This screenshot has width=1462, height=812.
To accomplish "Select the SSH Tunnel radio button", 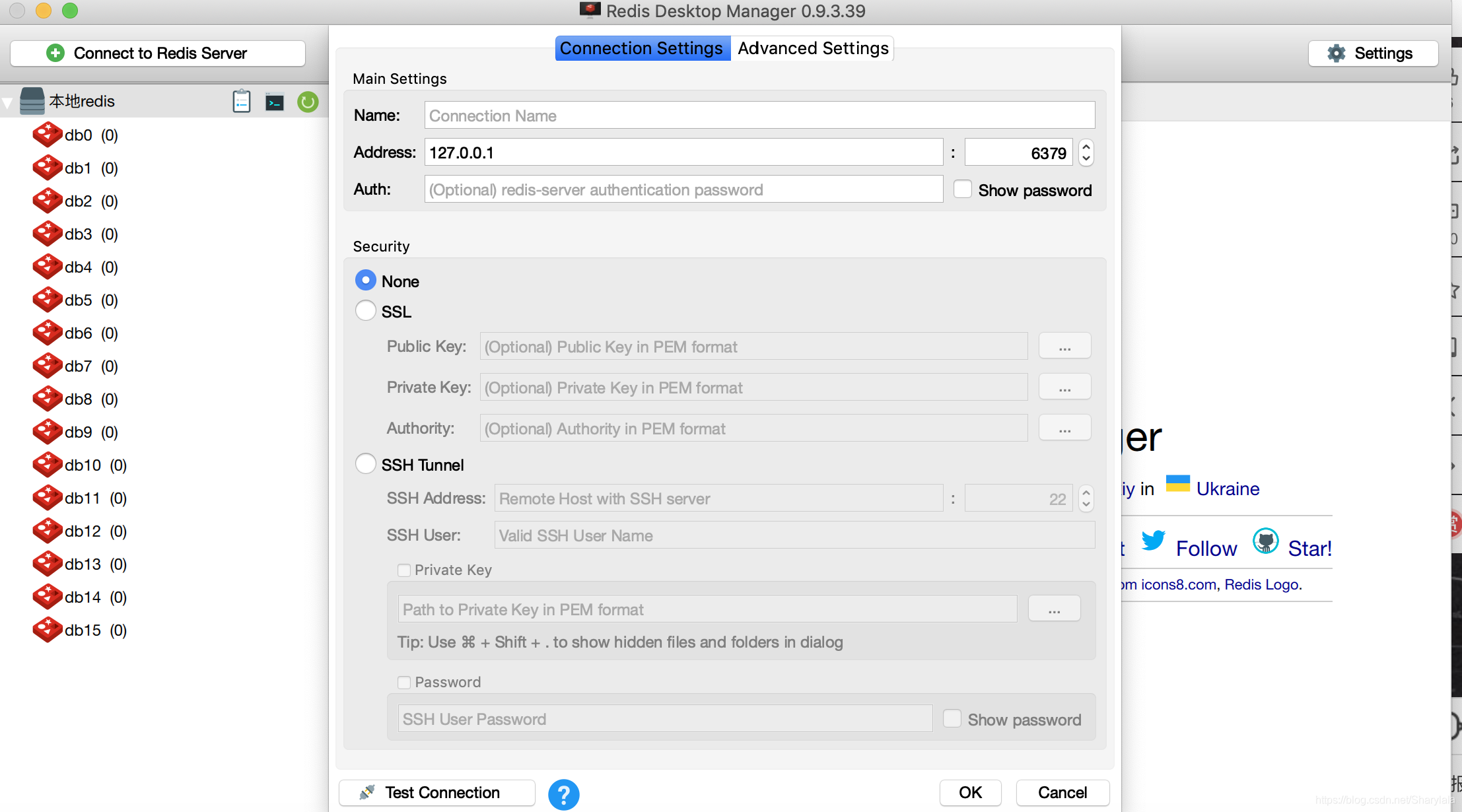I will coord(366,463).
